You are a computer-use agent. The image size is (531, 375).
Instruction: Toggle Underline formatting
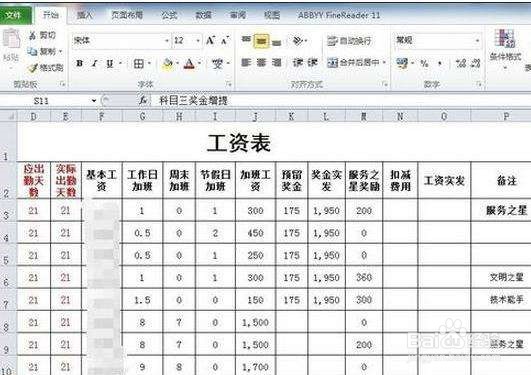[110, 63]
